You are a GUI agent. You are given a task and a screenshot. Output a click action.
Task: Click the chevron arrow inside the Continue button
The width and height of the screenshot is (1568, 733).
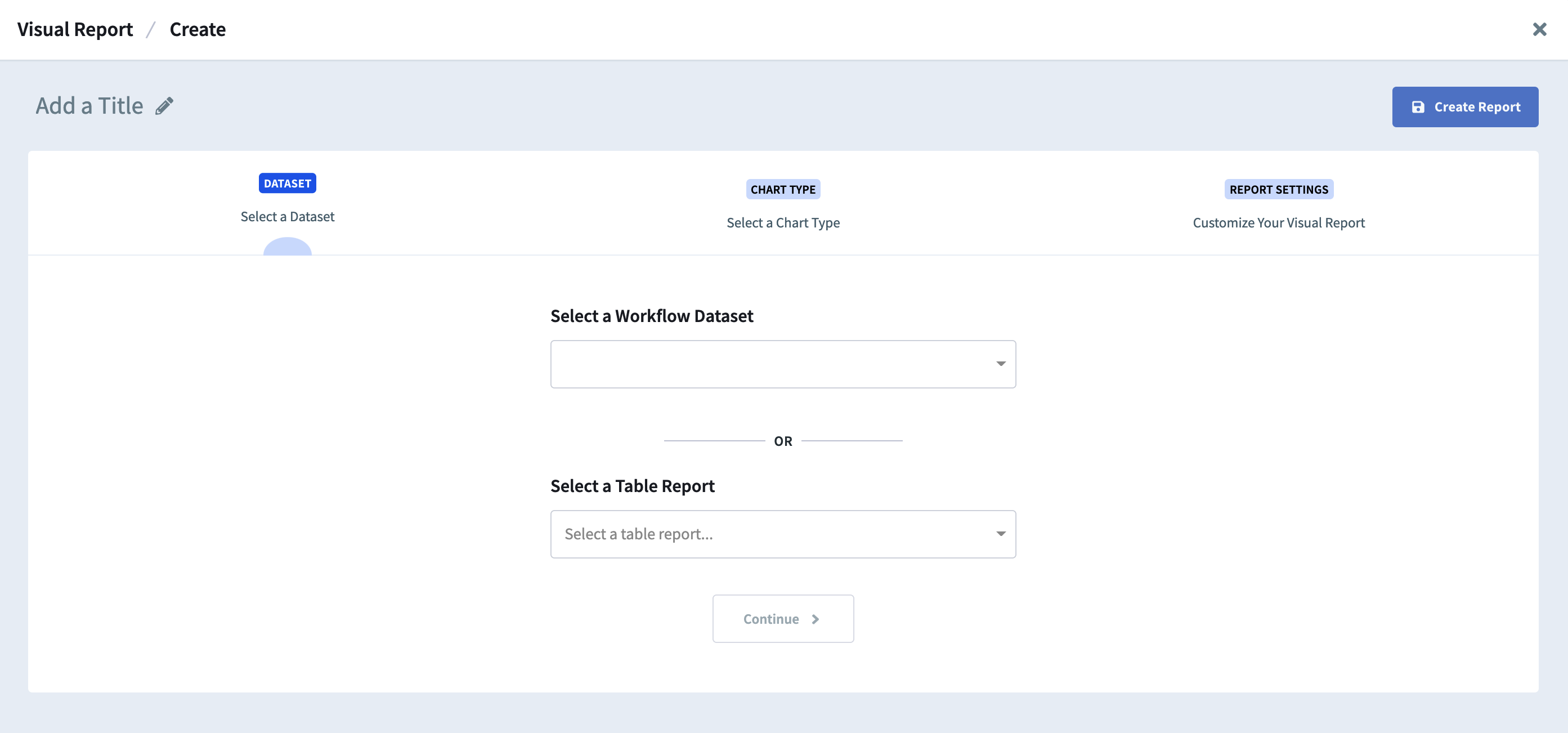click(816, 619)
